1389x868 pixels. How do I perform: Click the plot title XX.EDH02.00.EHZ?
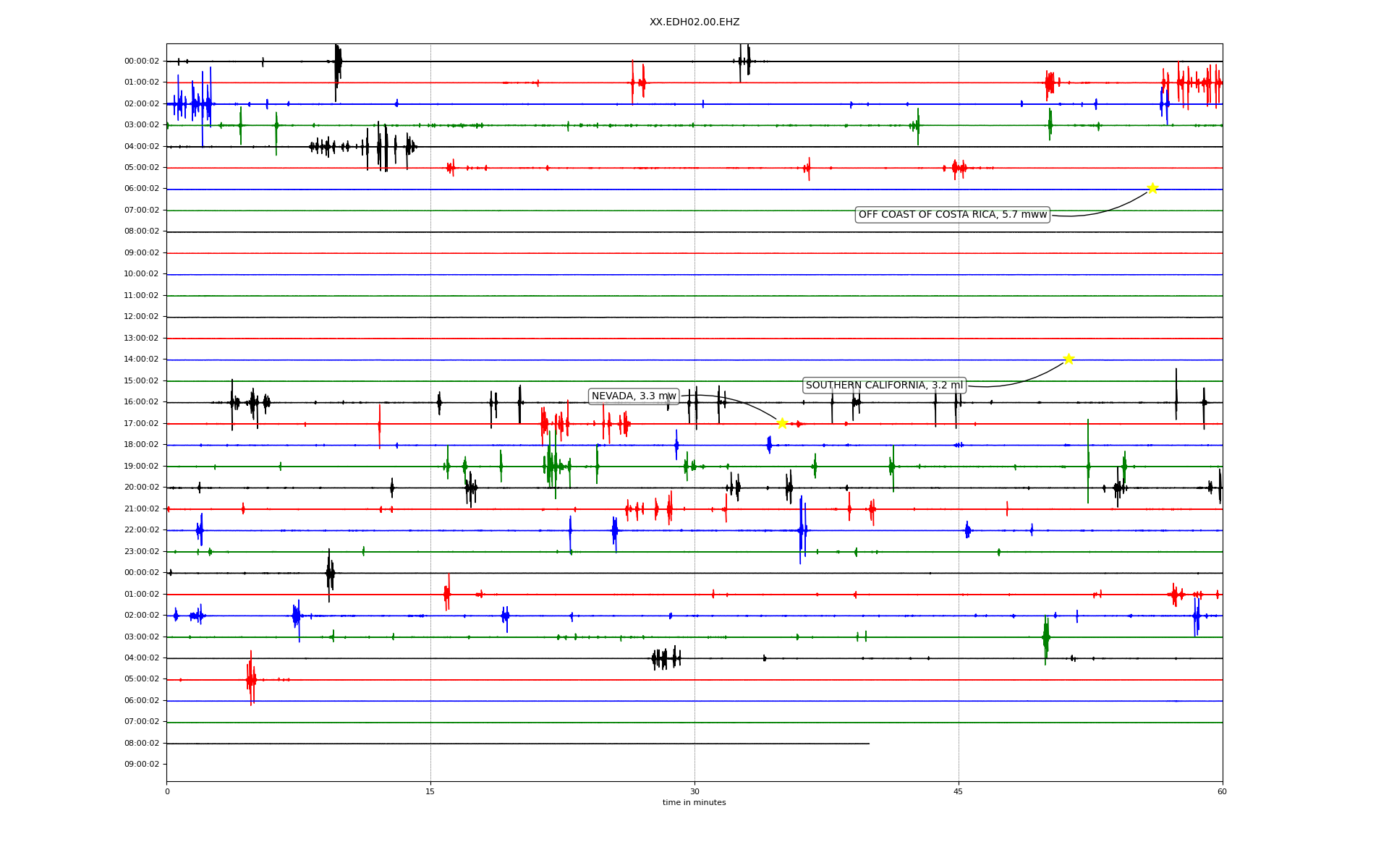pyautogui.click(x=694, y=22)
